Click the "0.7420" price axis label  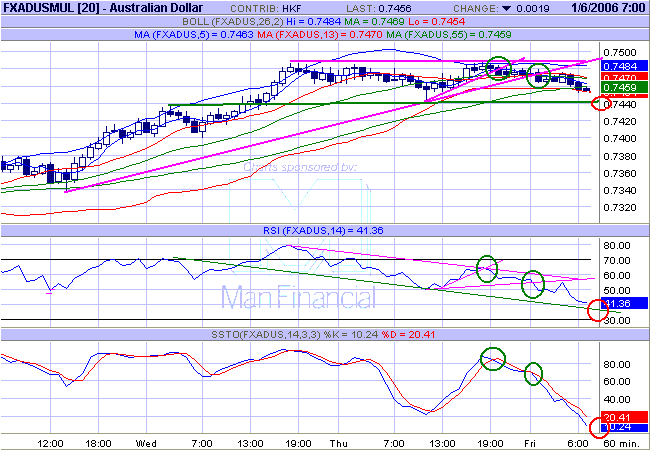tap(619, 121)
